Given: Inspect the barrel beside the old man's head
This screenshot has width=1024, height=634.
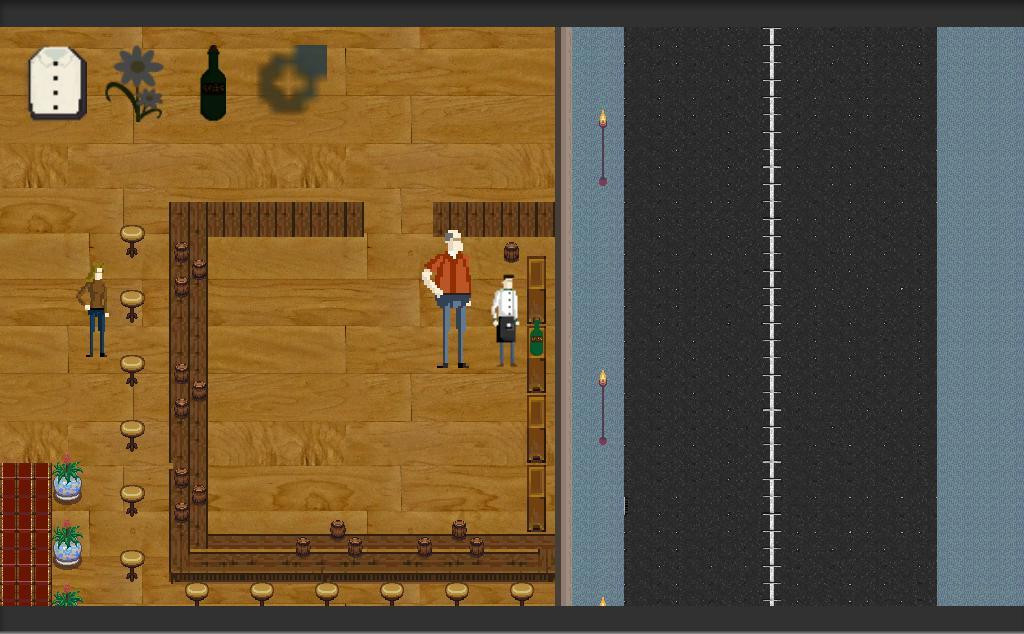Looking at the screenshot, I should 511,251.
